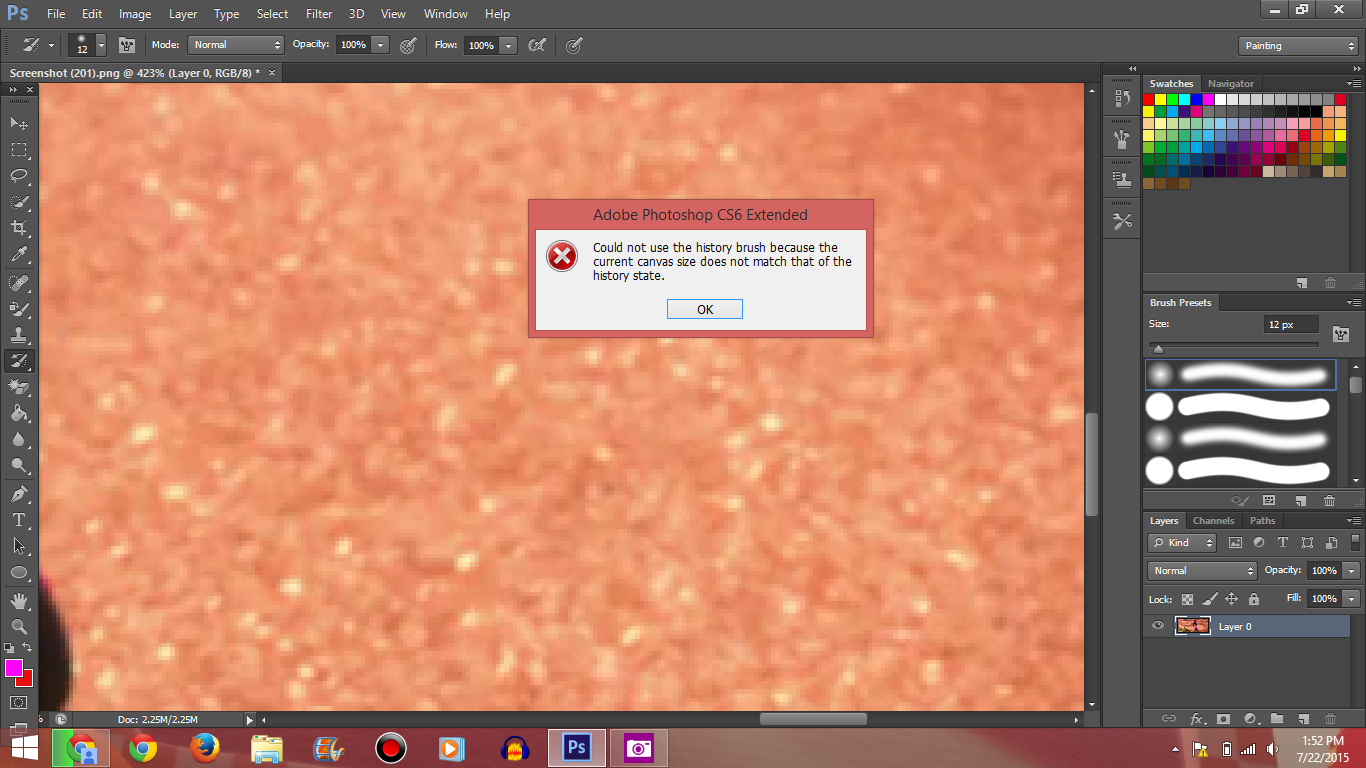The image size is (1366, 768).
Task: Open the Layer menu
Action: click(183, 14)
